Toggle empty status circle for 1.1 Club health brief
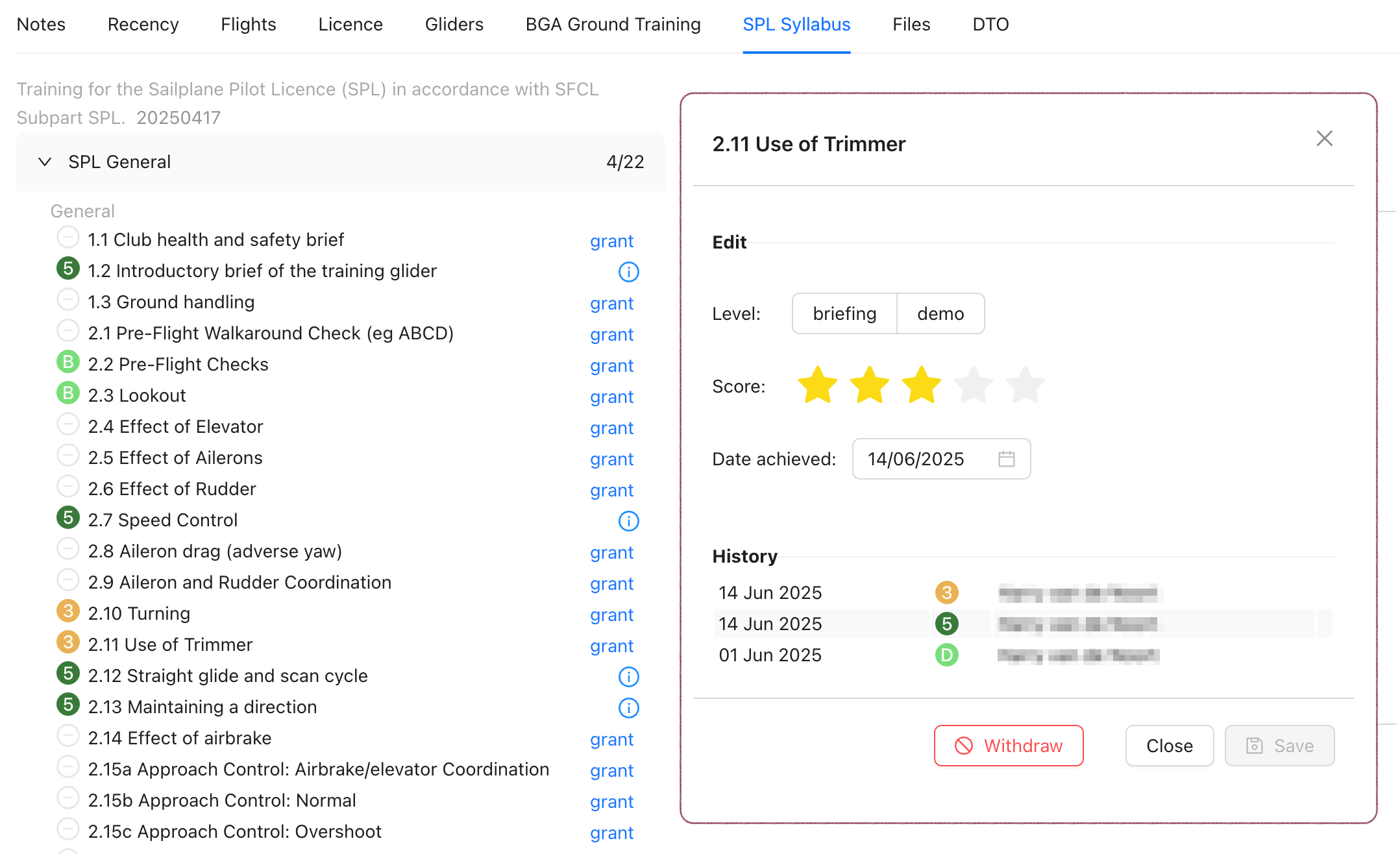1400x854 pixels. point(68,238)
